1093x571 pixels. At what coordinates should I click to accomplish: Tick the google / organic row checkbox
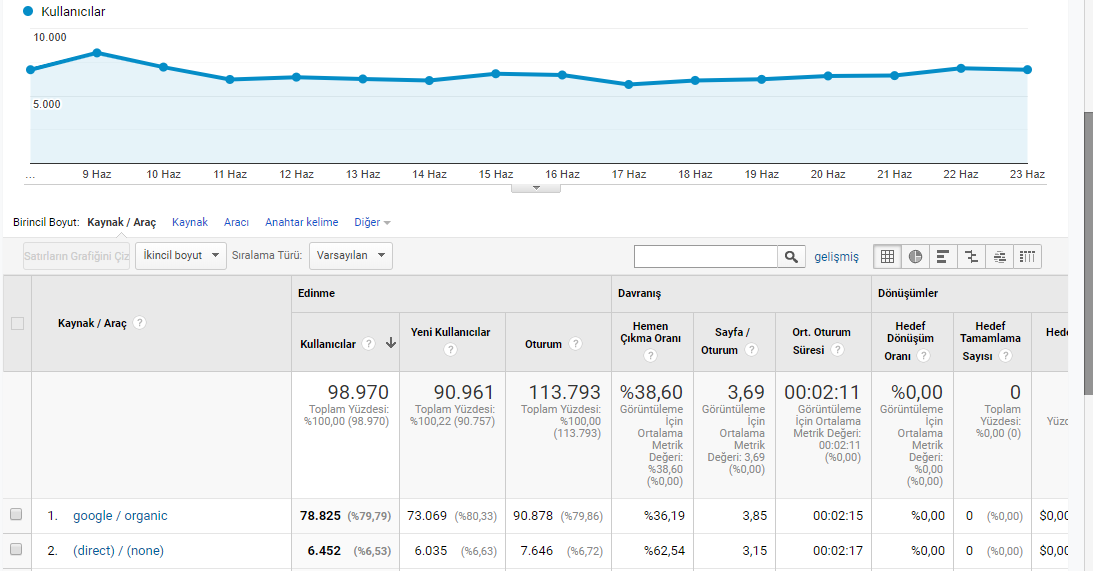(x=16, y=515)
